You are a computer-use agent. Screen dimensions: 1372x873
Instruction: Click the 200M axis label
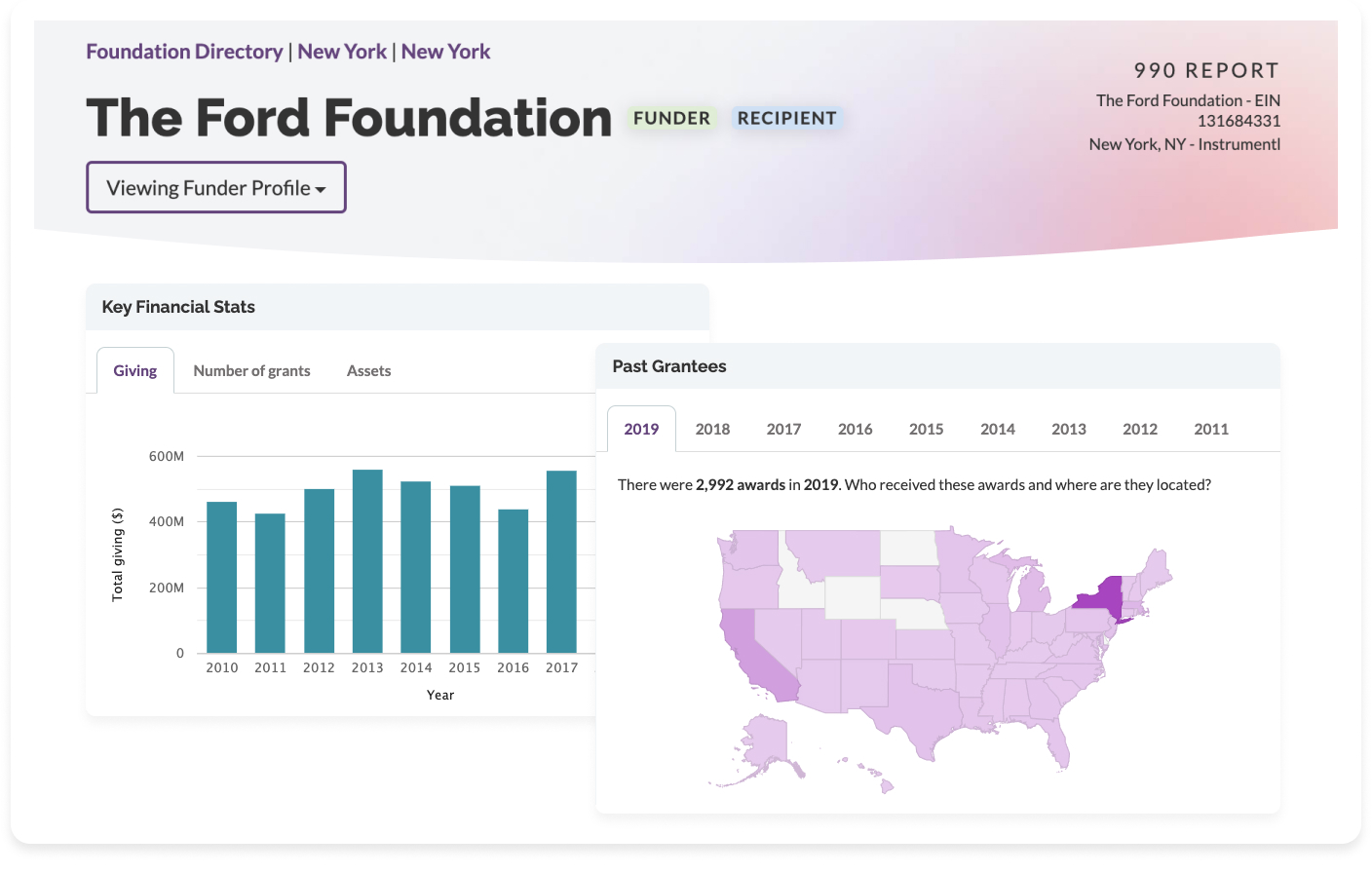(167, 588)
